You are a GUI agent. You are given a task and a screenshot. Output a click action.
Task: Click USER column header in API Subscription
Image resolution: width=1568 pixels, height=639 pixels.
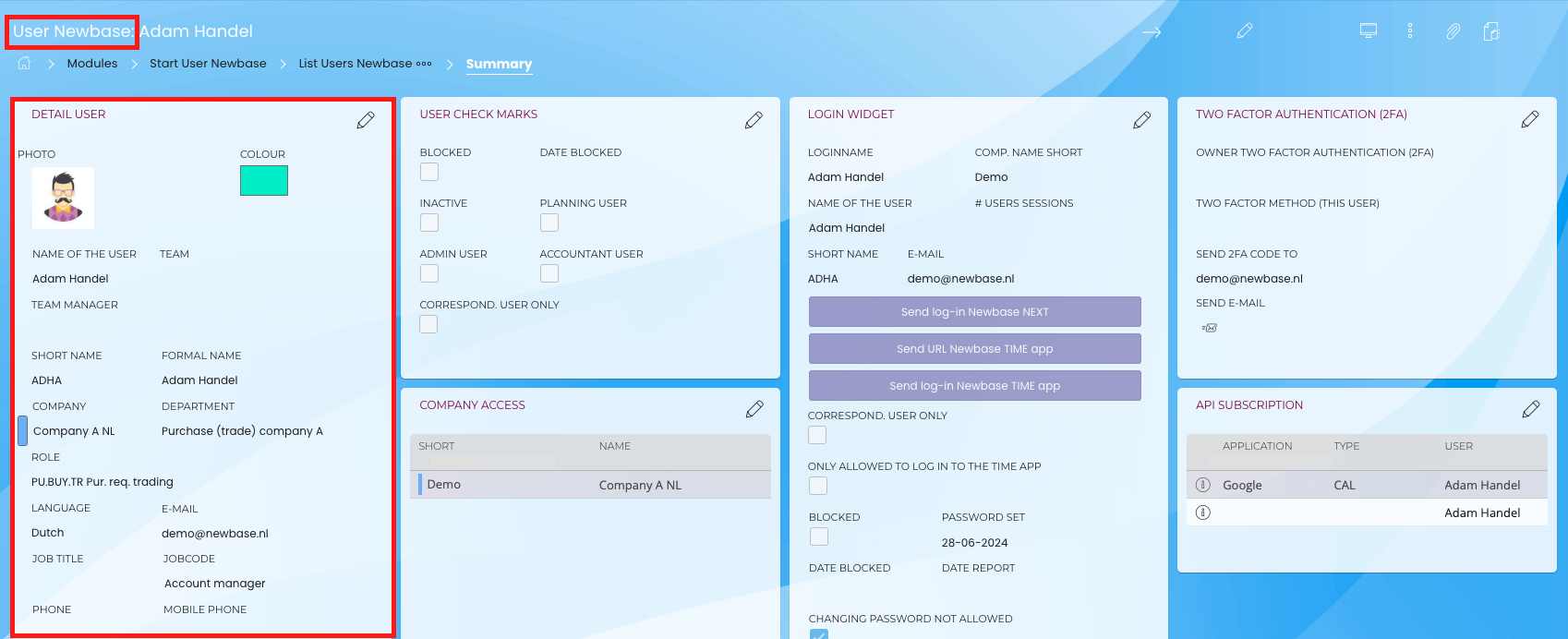pos(1459,446)
